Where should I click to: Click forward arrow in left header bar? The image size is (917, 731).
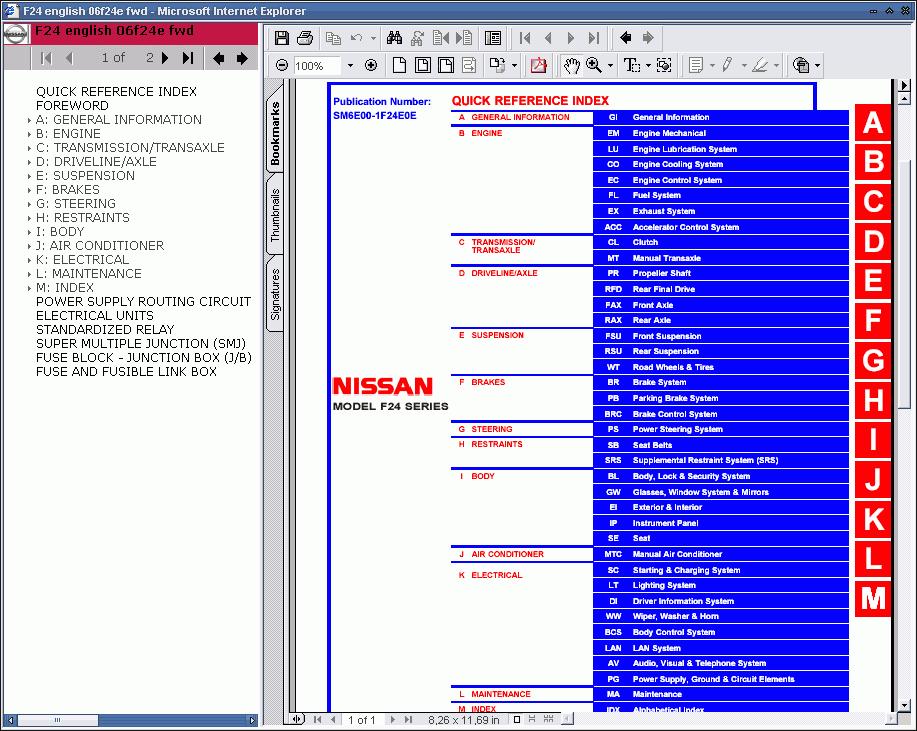242,58
